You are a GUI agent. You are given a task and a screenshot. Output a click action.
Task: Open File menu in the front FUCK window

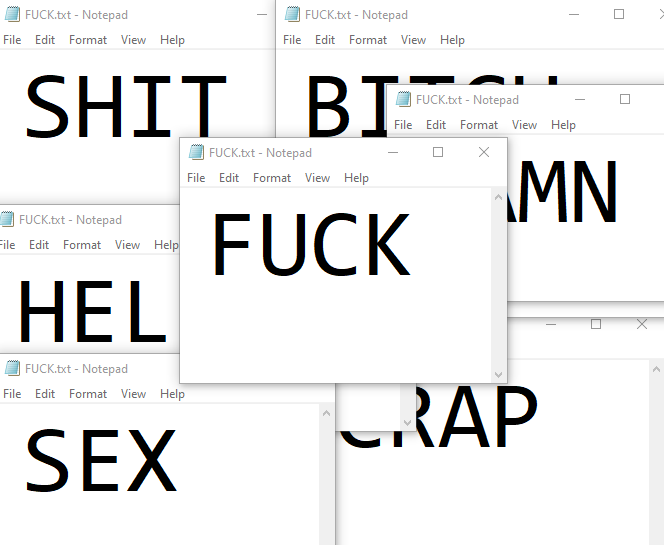(x=196, y=178)
